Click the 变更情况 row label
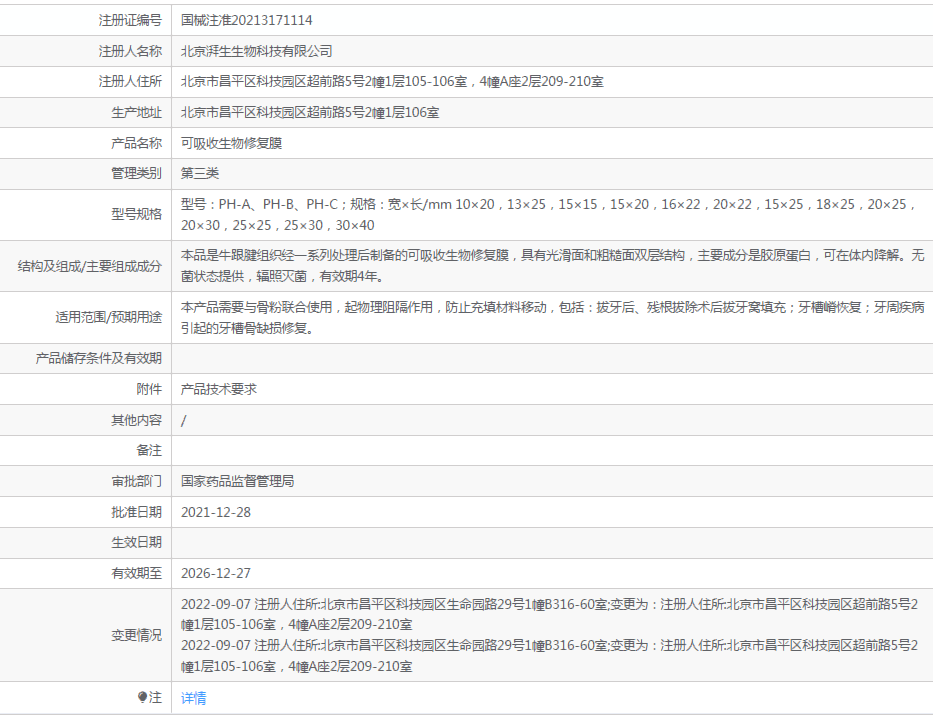This screenshot has width=933, height=715. (137, 635)
